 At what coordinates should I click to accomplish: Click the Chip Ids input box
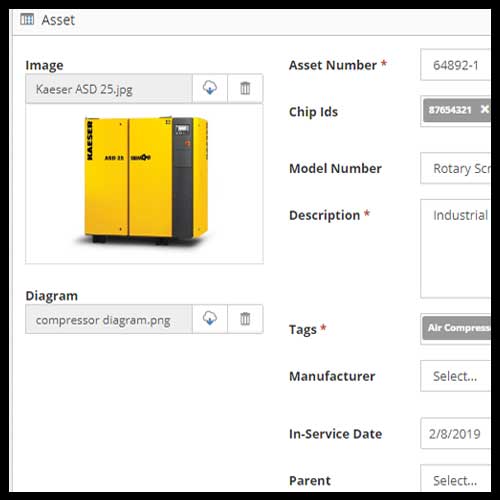[455, 111]
